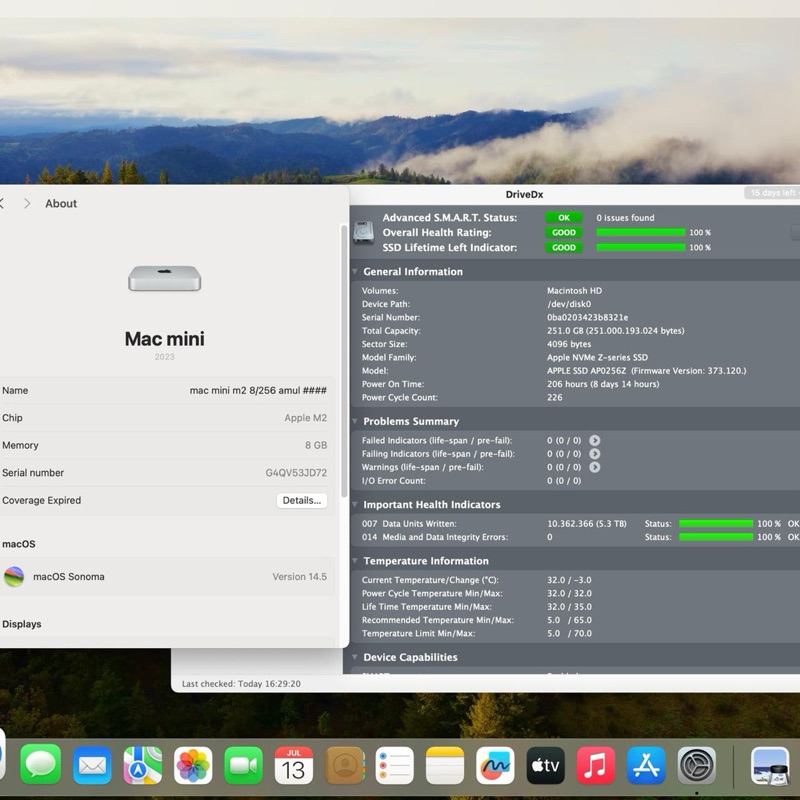Click the GOOD badge for SSD Lifetime Left
The image size is (800, 800).
563,247
